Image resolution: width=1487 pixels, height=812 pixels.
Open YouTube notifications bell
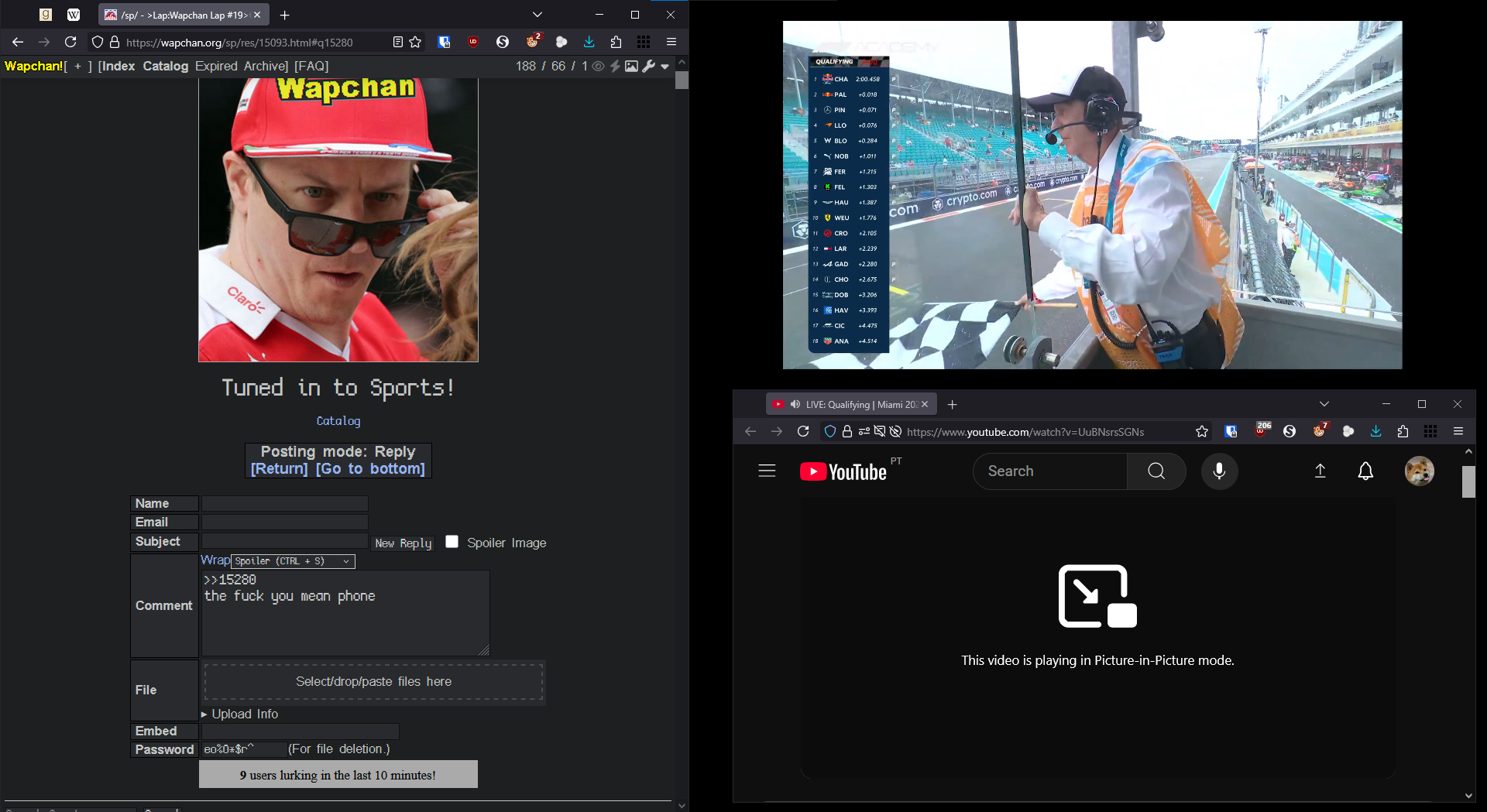pyautogui.click(x=1365, y=471)
